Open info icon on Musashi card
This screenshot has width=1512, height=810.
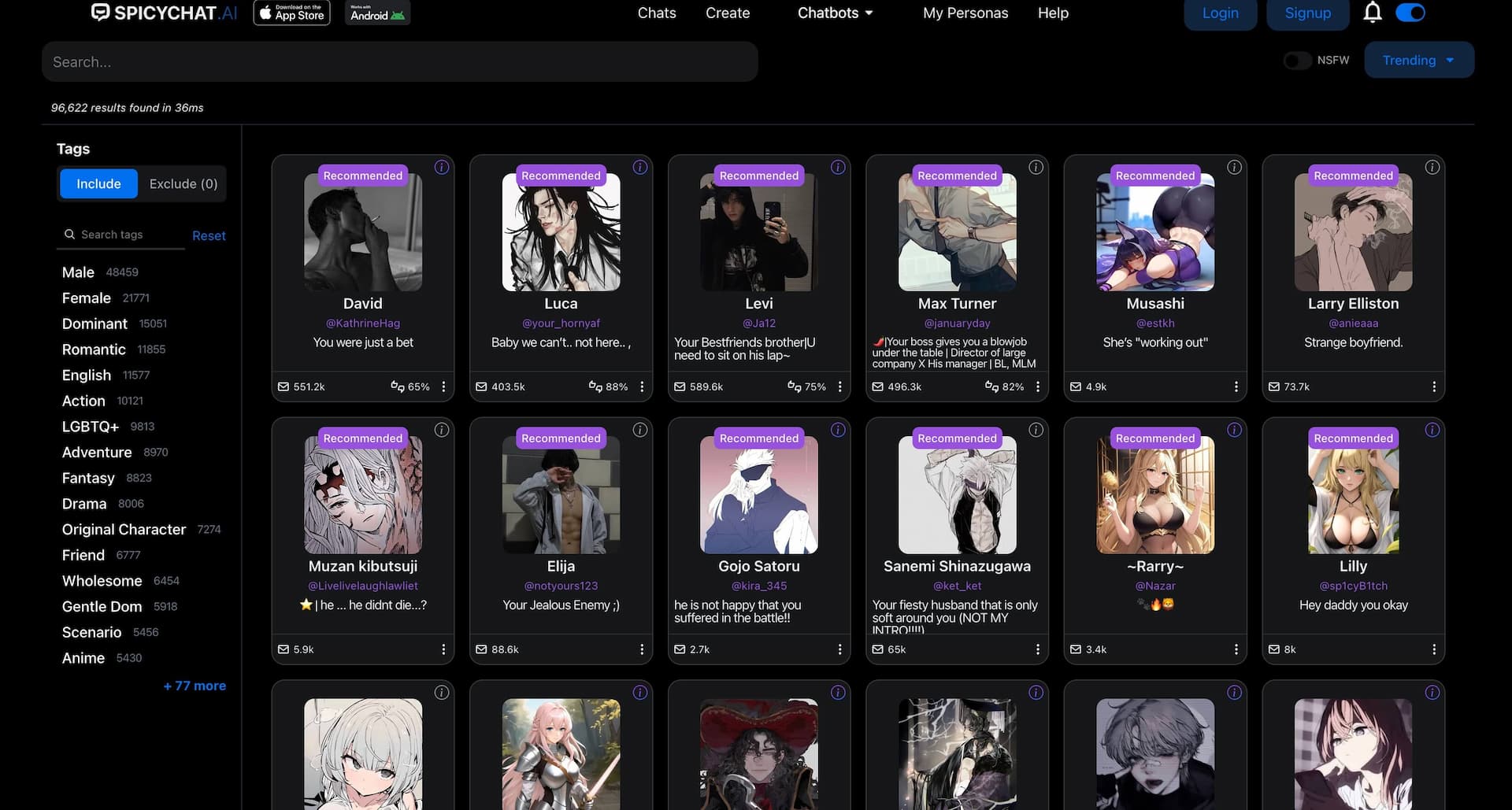pos(1234,168)
